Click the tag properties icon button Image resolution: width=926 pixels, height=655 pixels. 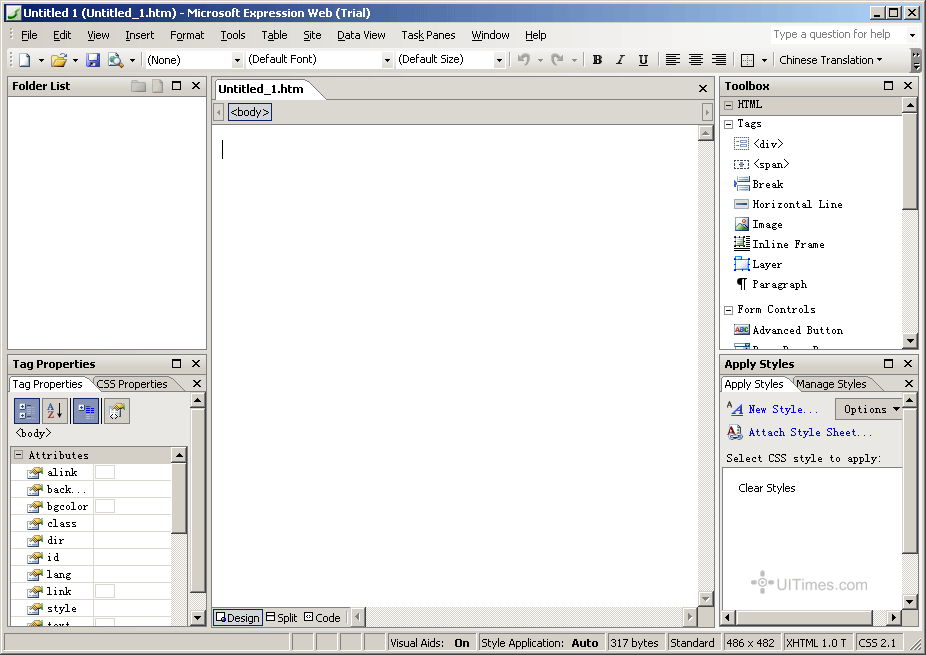click(x=116, y=411)
